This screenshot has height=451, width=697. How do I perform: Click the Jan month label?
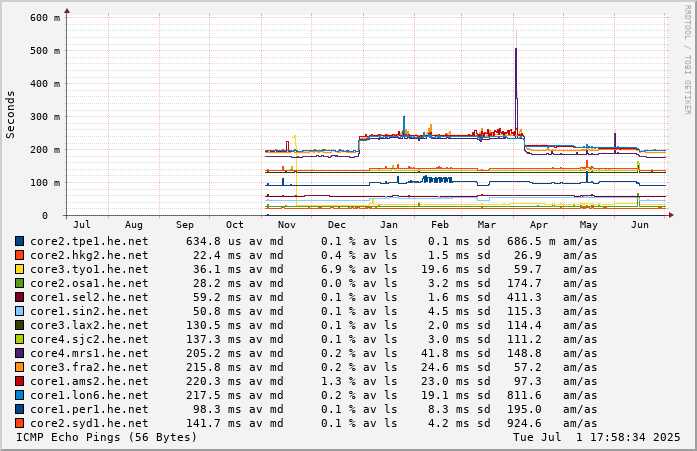tap(389, 225)
